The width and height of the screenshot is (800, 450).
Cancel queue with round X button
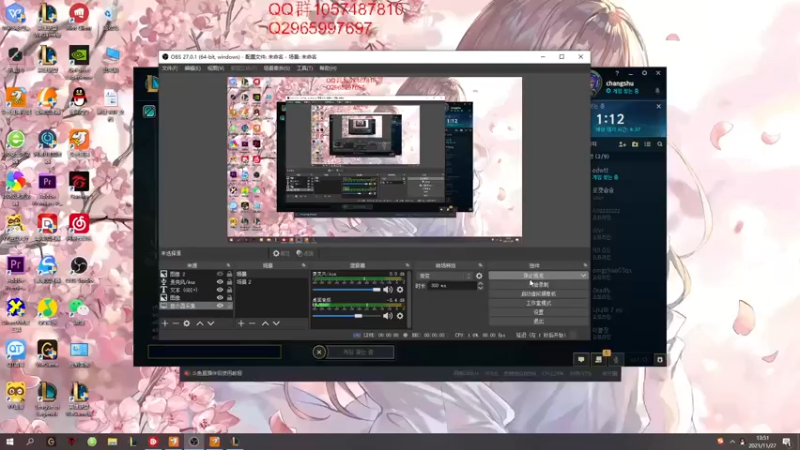pyautogui.click(x=319, y=352)
